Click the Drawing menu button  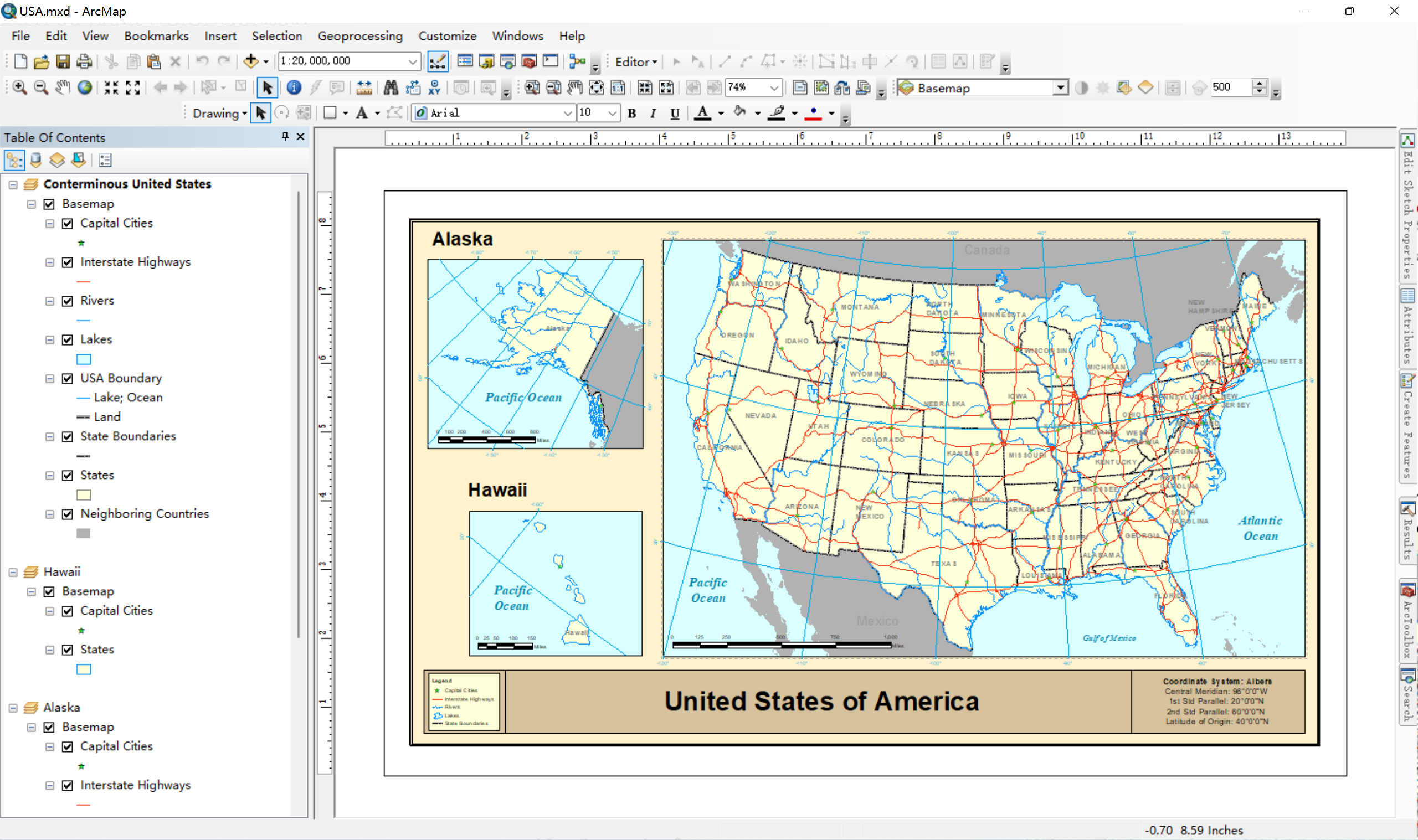219,113
